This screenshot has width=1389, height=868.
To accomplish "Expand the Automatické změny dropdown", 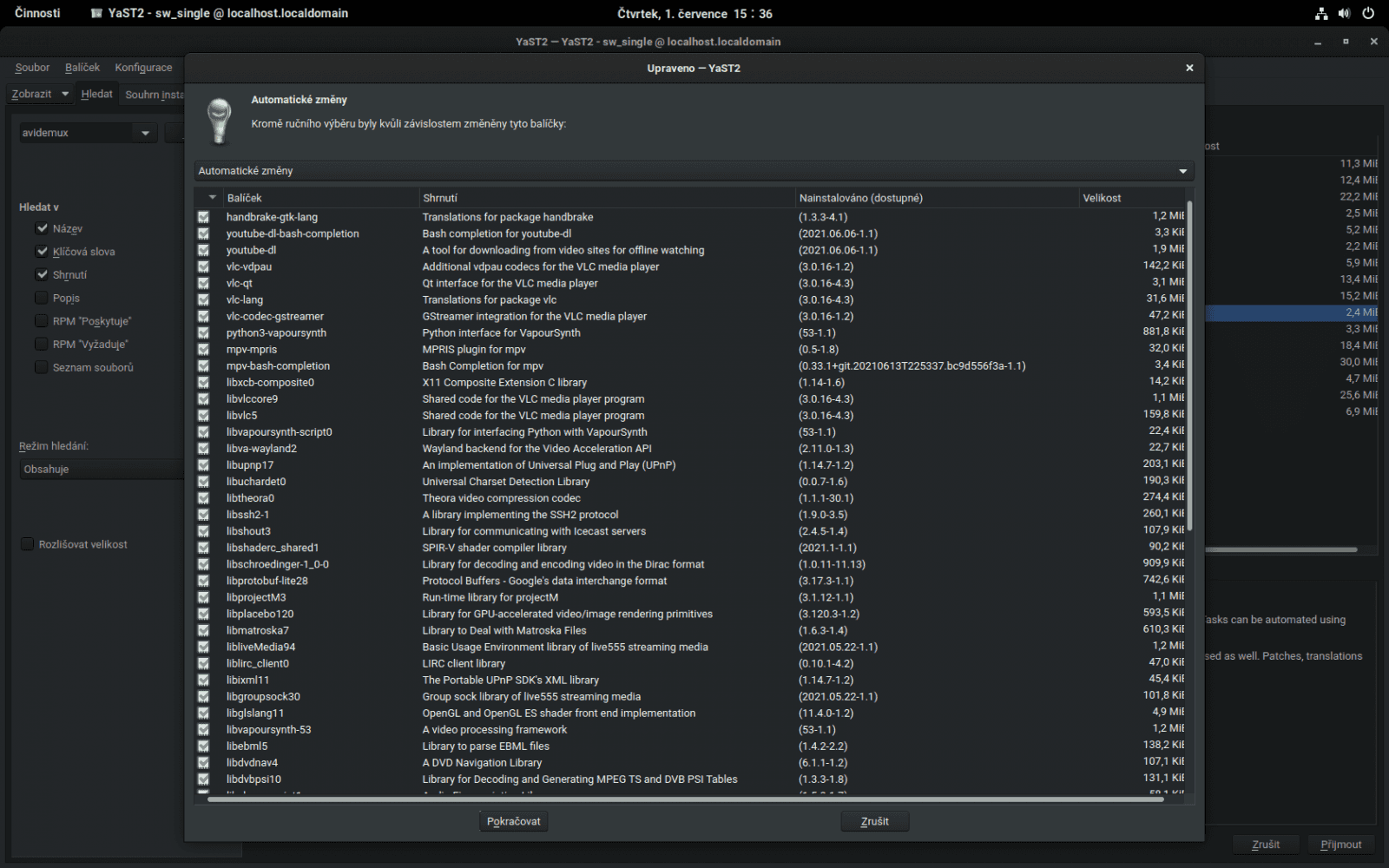I will 1182,171.
